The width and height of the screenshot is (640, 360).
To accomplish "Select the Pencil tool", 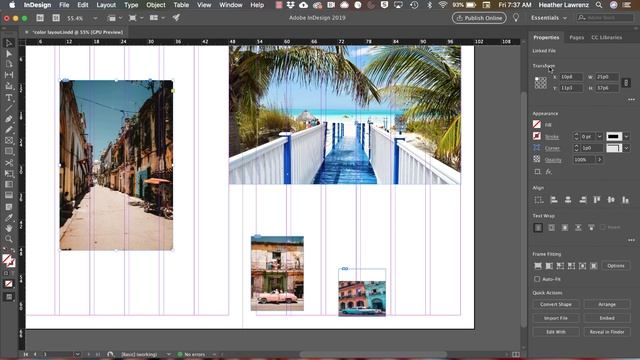I will pos(9,130).
